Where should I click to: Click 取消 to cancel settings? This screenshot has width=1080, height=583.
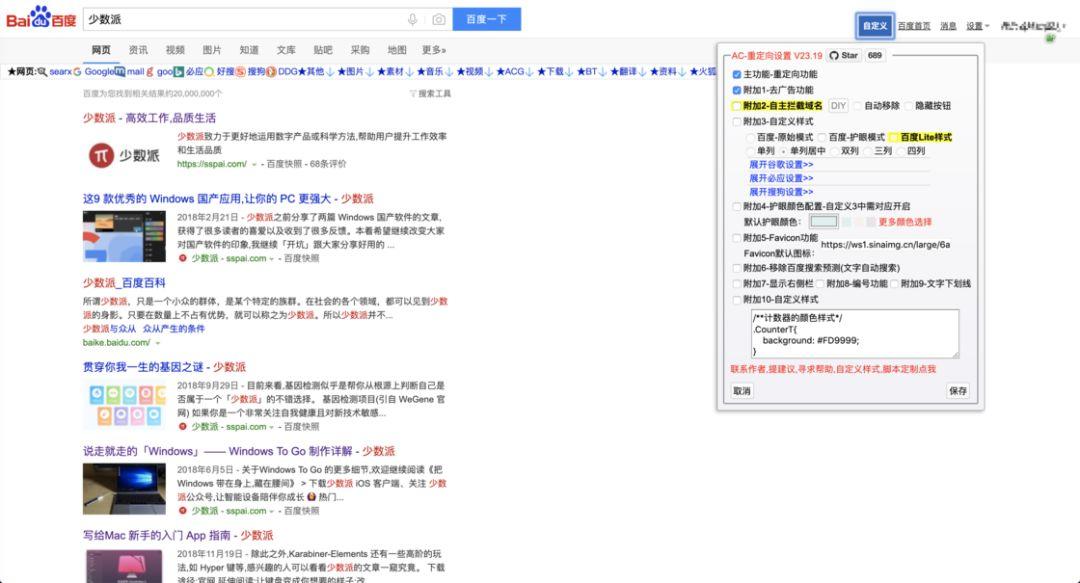pyautogui.click(x=742, y=391)
